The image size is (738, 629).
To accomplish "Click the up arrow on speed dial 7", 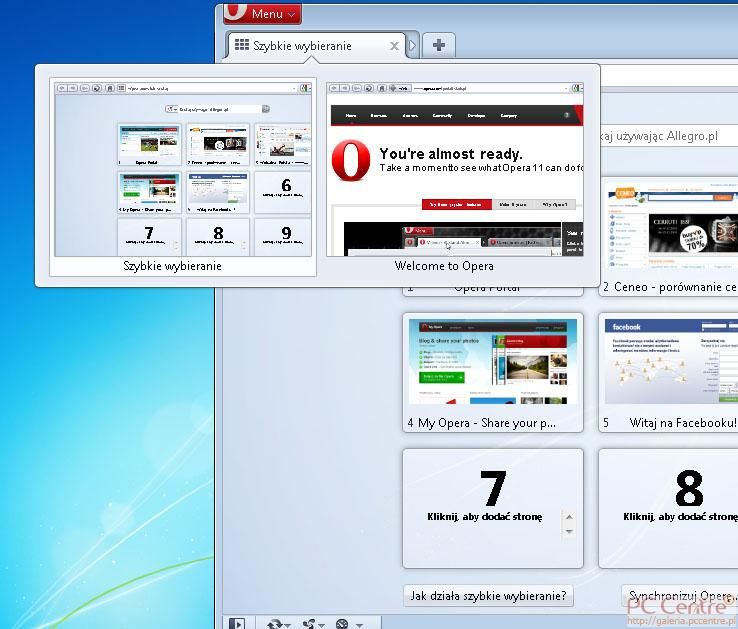I will coord(570,518).
